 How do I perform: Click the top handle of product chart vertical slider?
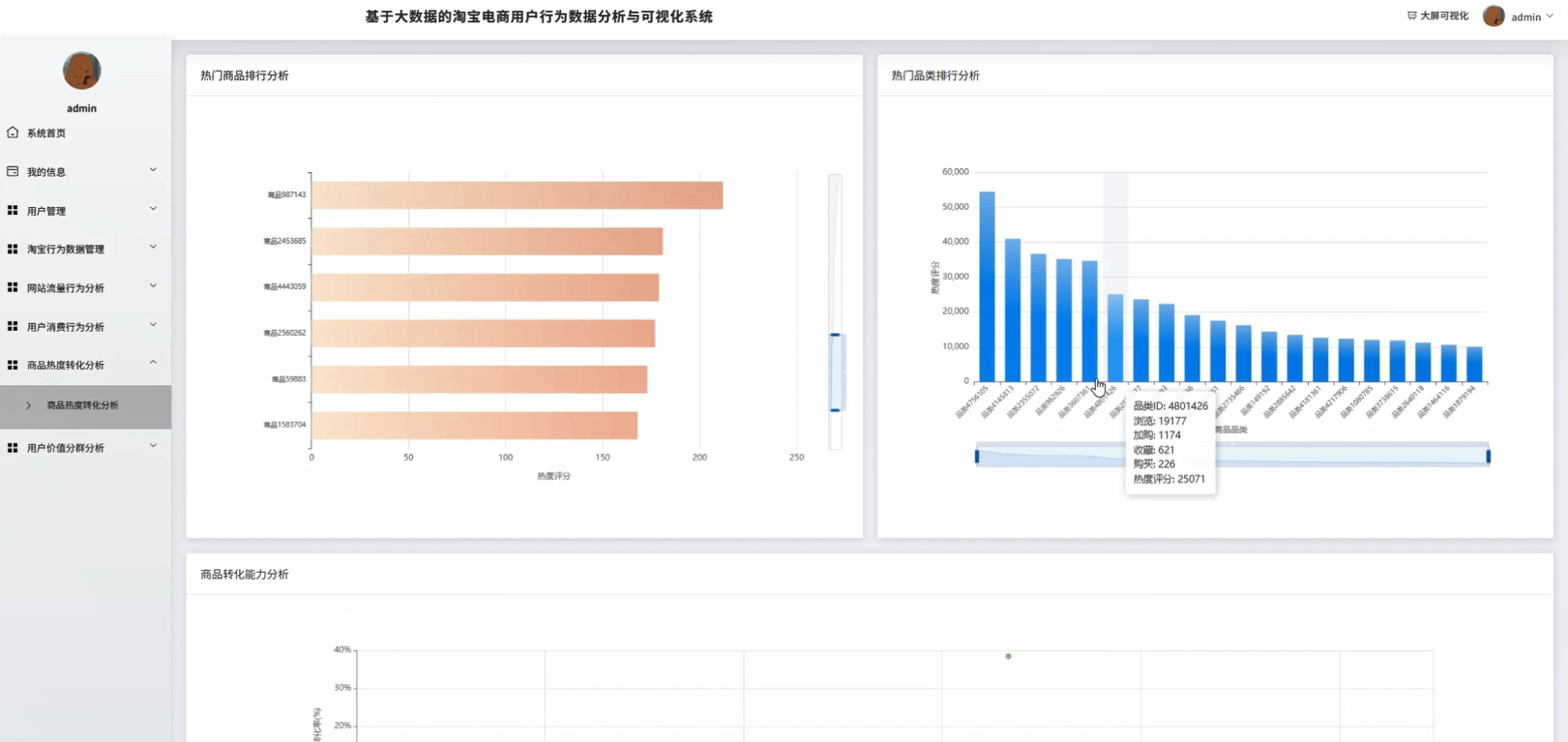pyautogui.click(x=835, y=335)
